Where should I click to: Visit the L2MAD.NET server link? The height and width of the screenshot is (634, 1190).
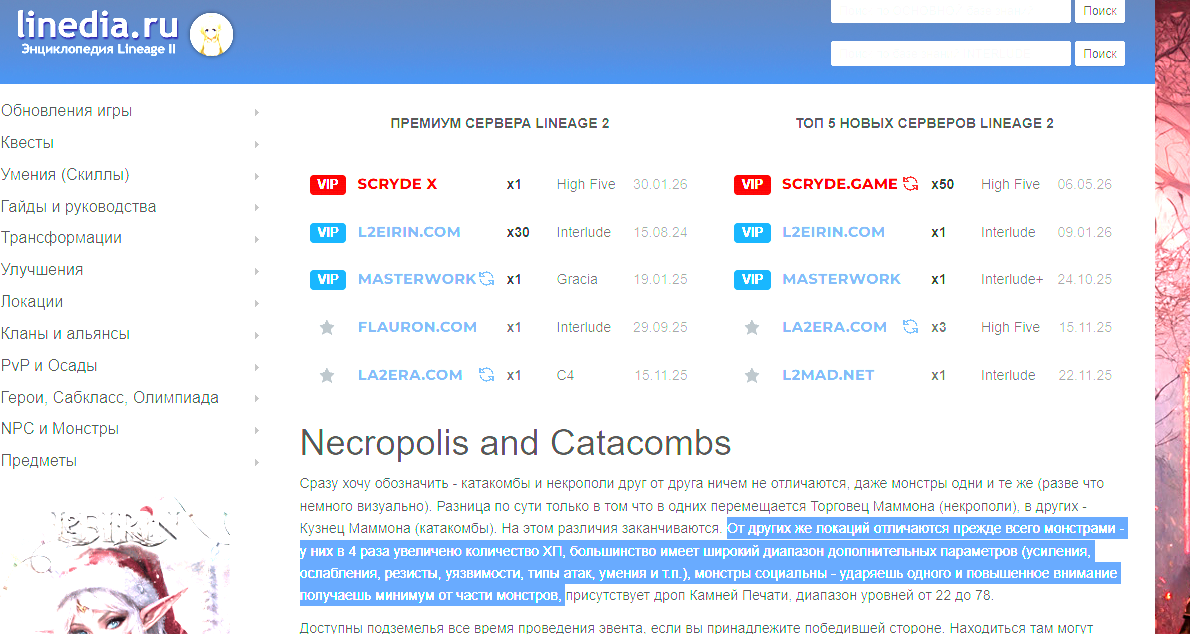828,375
